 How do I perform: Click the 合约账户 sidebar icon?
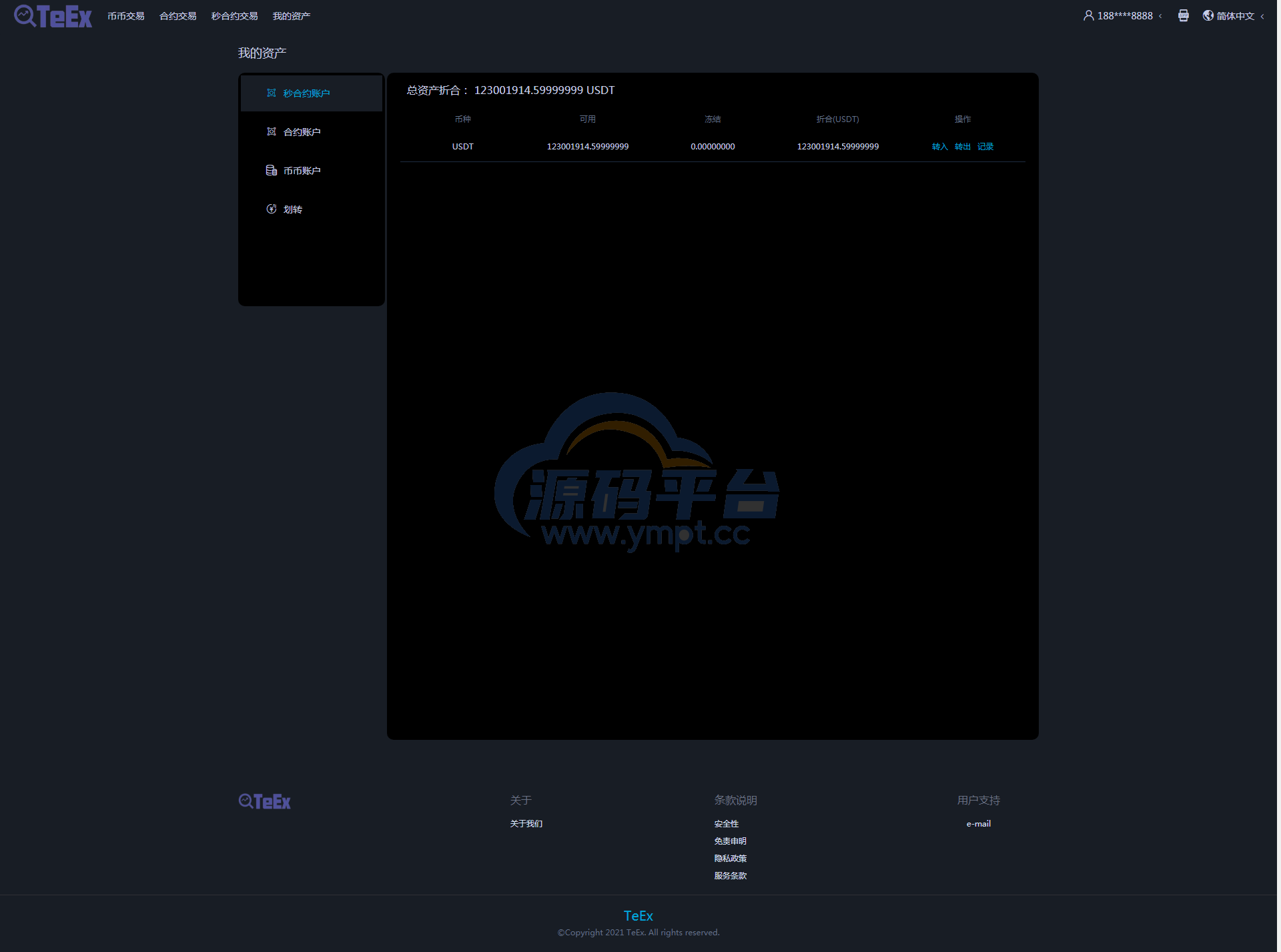pos(272,131)
